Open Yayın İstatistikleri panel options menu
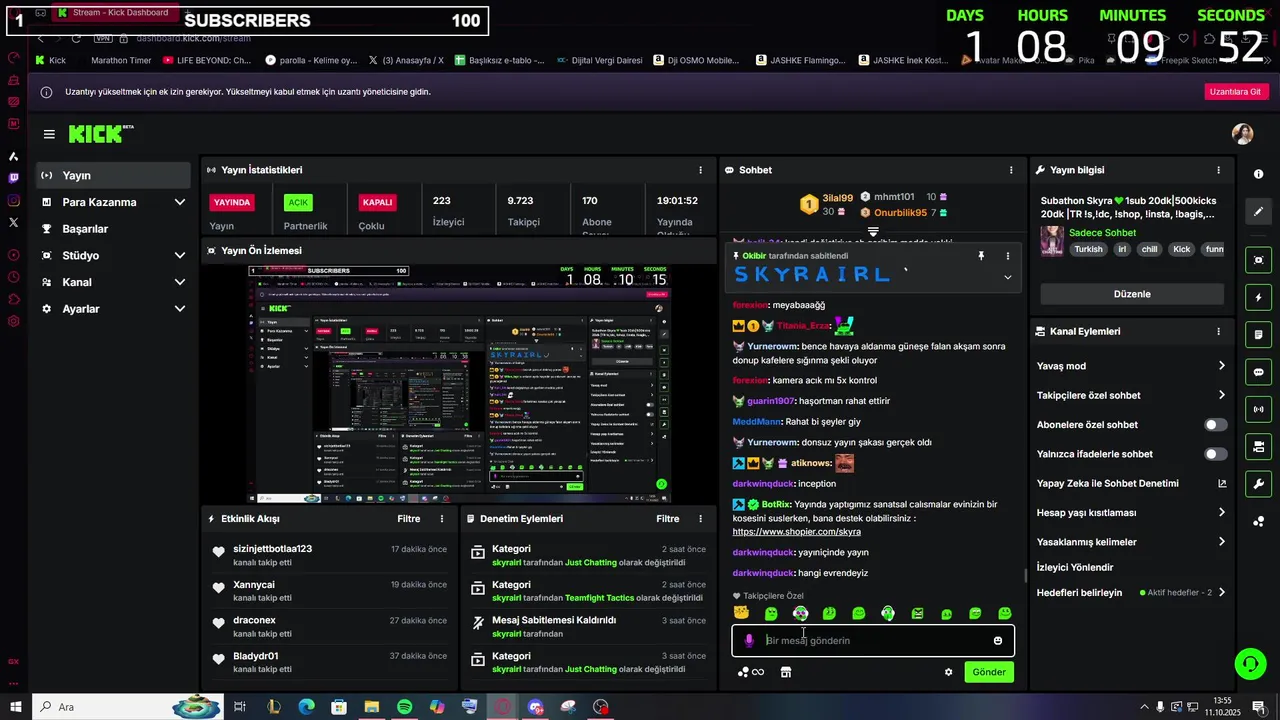 click(700, 170)
